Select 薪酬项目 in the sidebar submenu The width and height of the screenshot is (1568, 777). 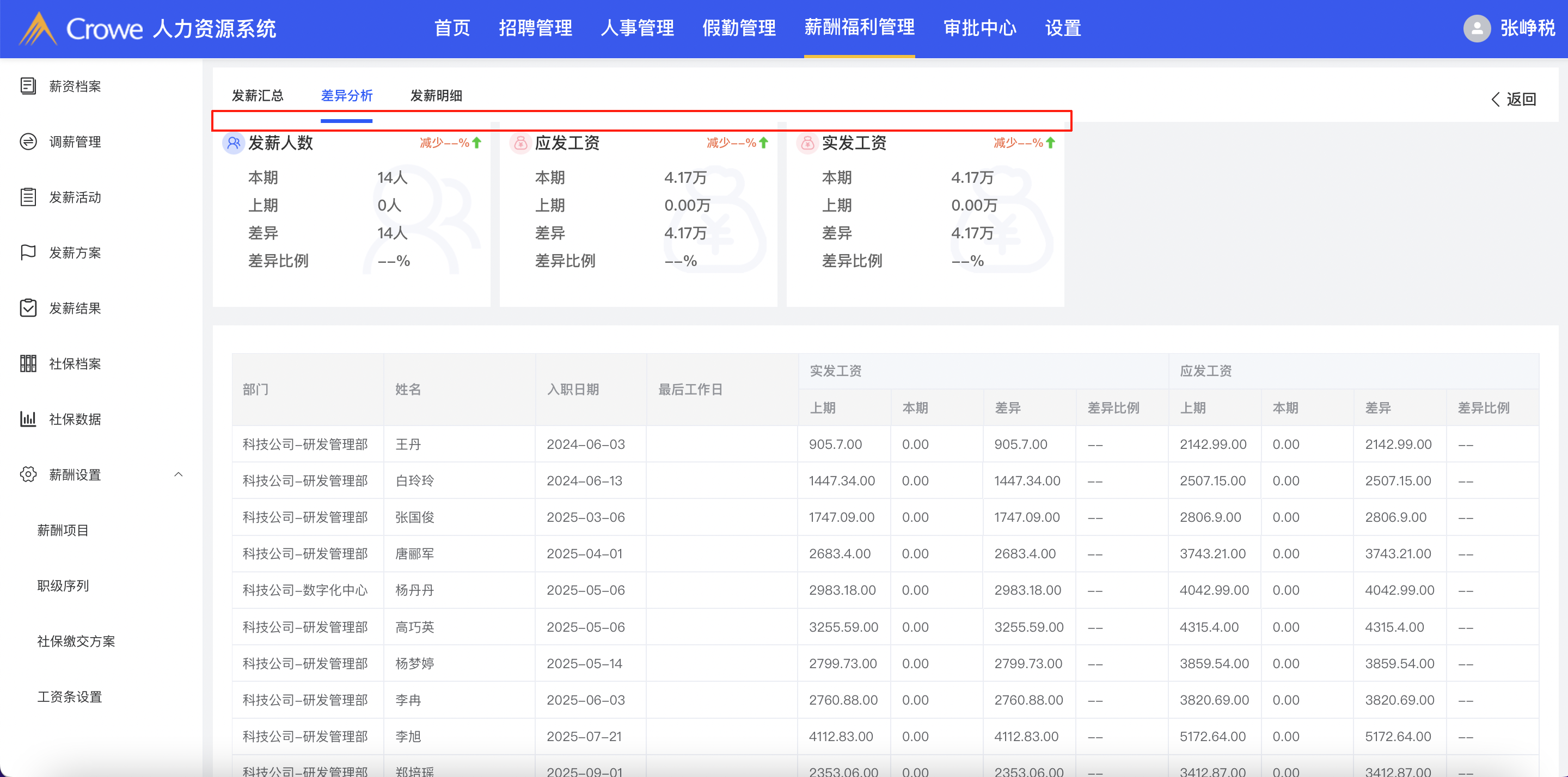pos(63,530)
